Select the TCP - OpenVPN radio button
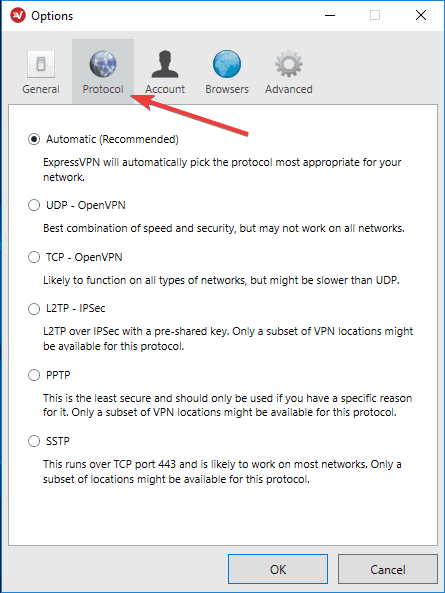 tap(34, 257)
